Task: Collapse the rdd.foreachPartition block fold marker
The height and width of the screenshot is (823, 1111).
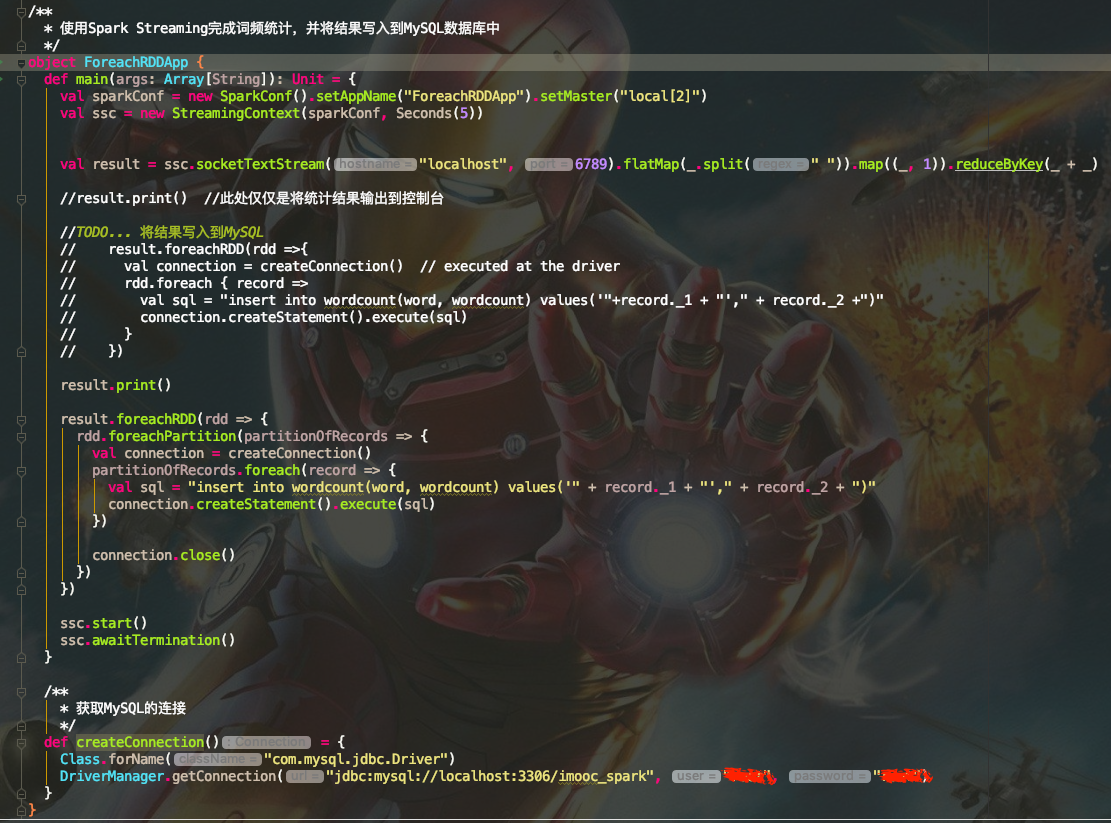Action: (x=21, y=437)
